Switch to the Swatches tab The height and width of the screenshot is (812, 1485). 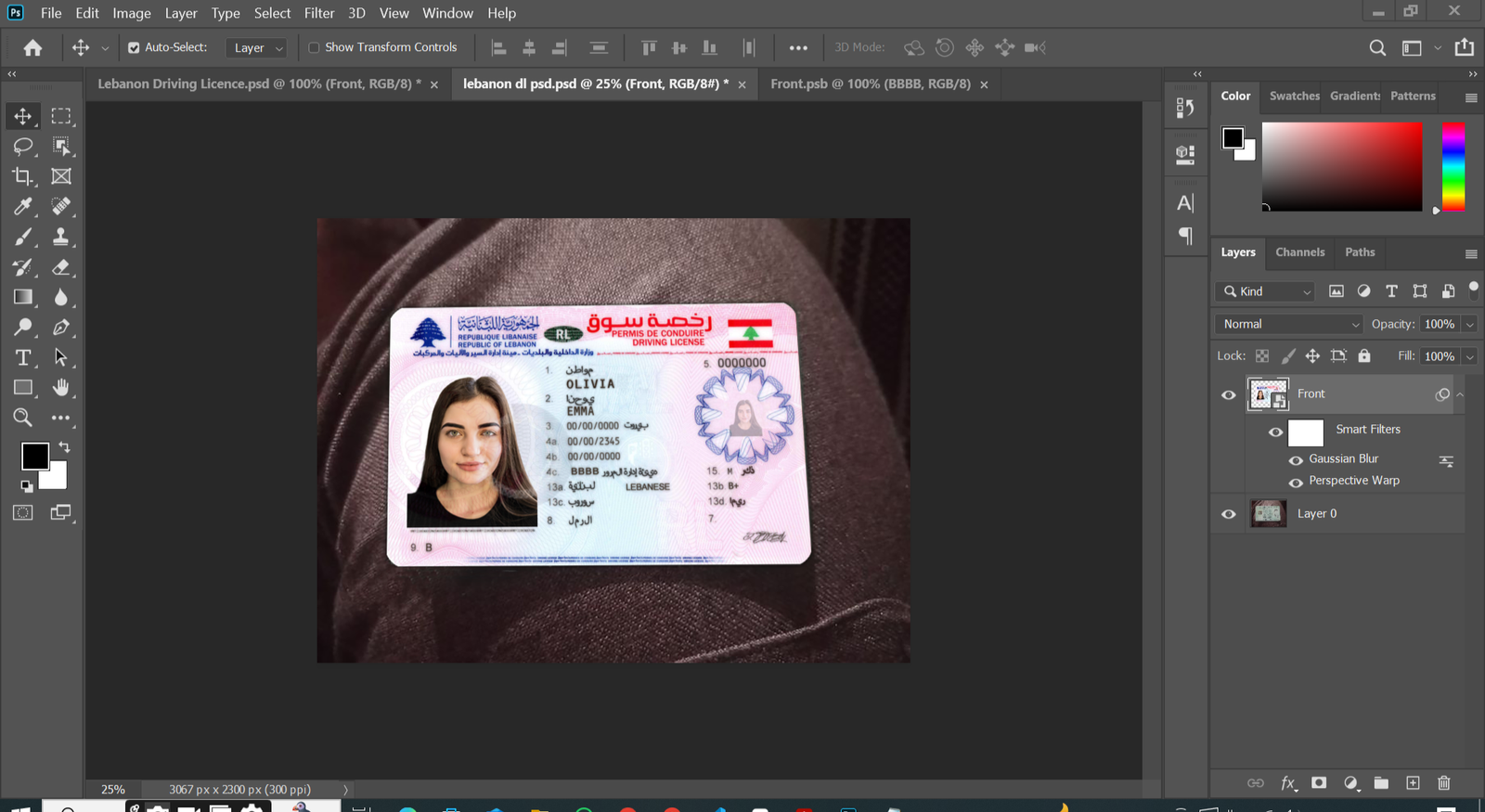(x=1294, y=96)
